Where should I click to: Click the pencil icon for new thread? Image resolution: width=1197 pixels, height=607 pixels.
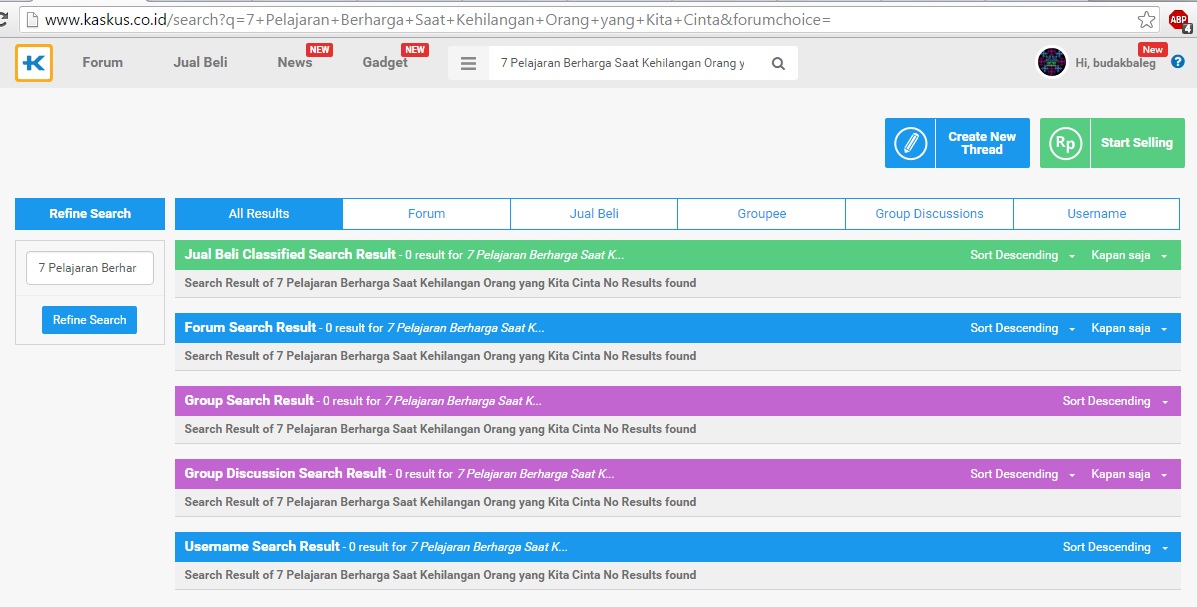[x=910, y=143]
